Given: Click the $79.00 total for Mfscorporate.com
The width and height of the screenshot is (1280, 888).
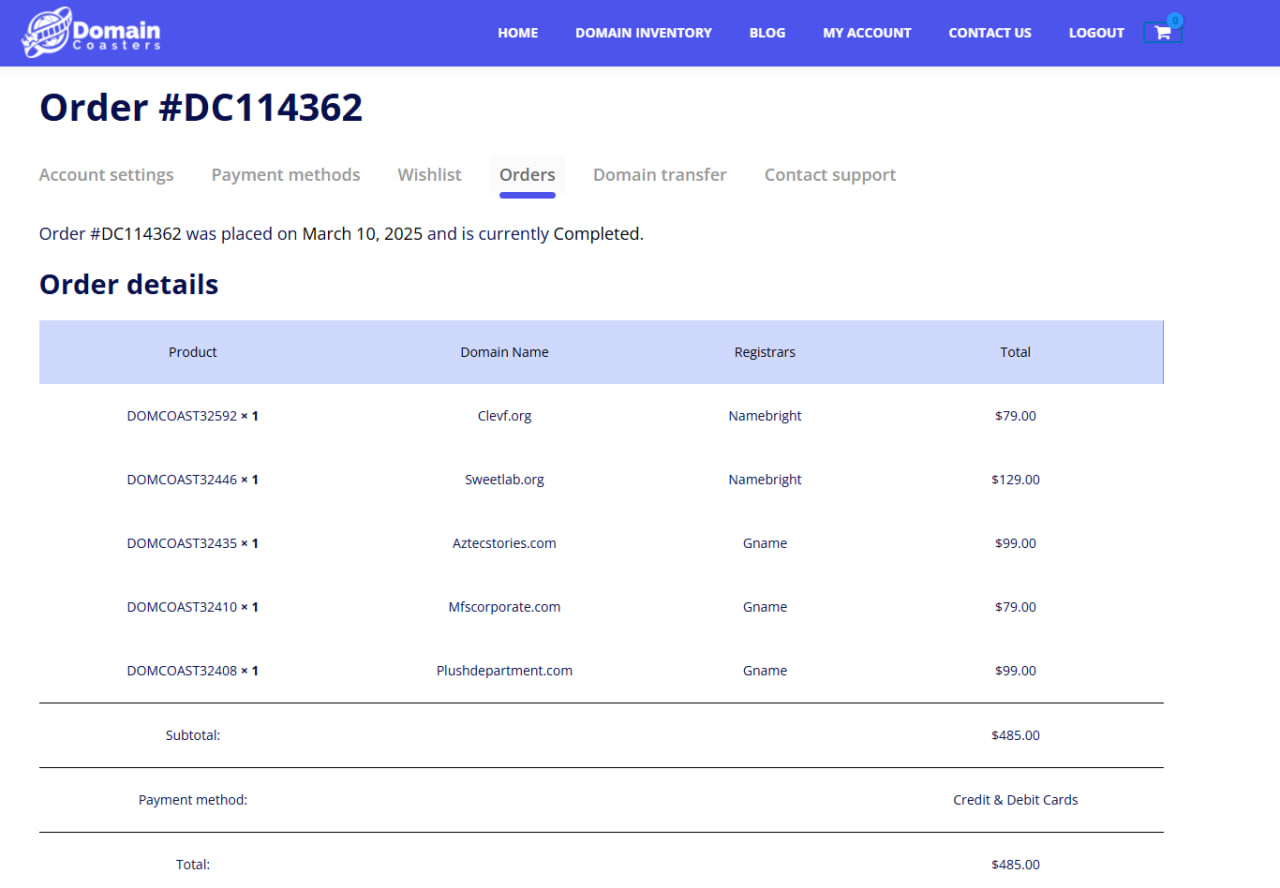Looking at the screenshot, I should (1016, 607).
